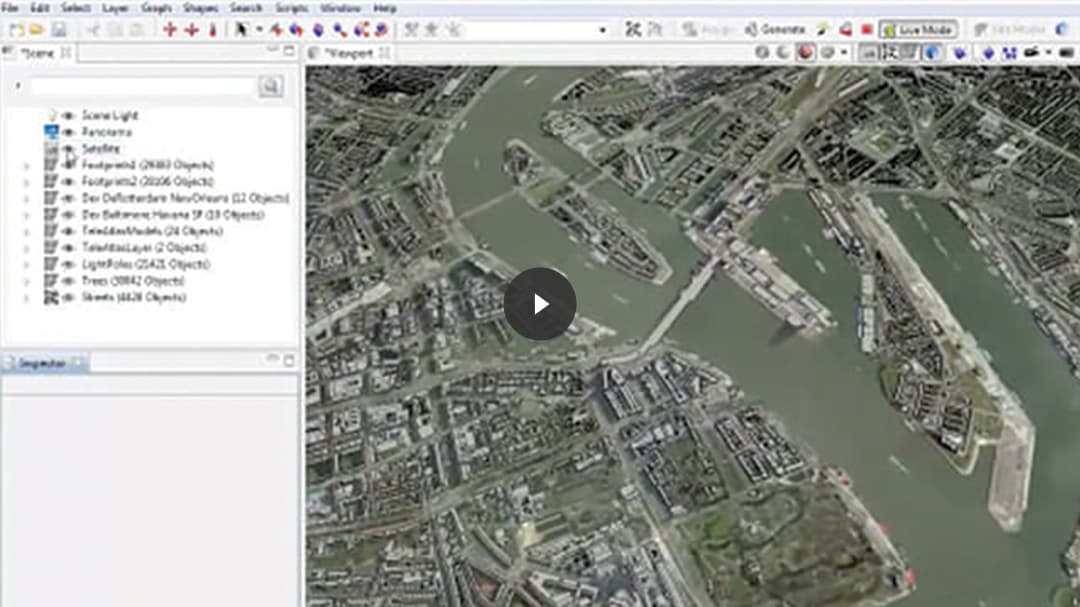Click the Open folder toolbar icon

37,30
